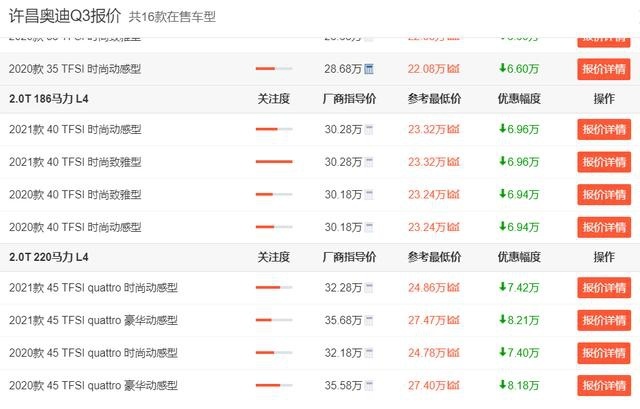Image resolution: width=640 pixels, height=409 pixels.
Task: Show price trend chart icon next to 27.40万
Action: (453, 385)
